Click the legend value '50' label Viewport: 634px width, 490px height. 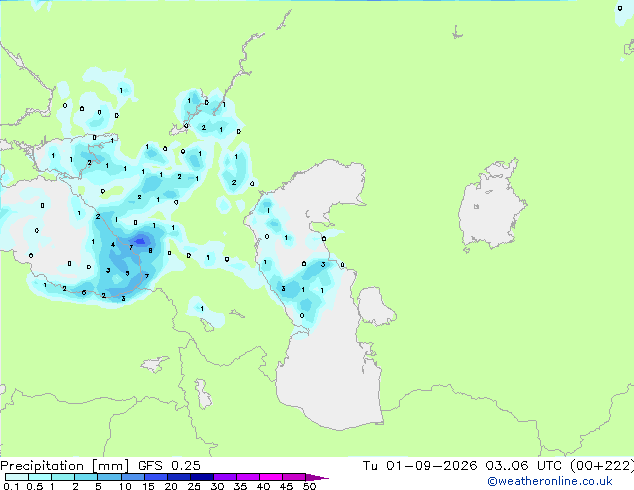coord(309,486)
